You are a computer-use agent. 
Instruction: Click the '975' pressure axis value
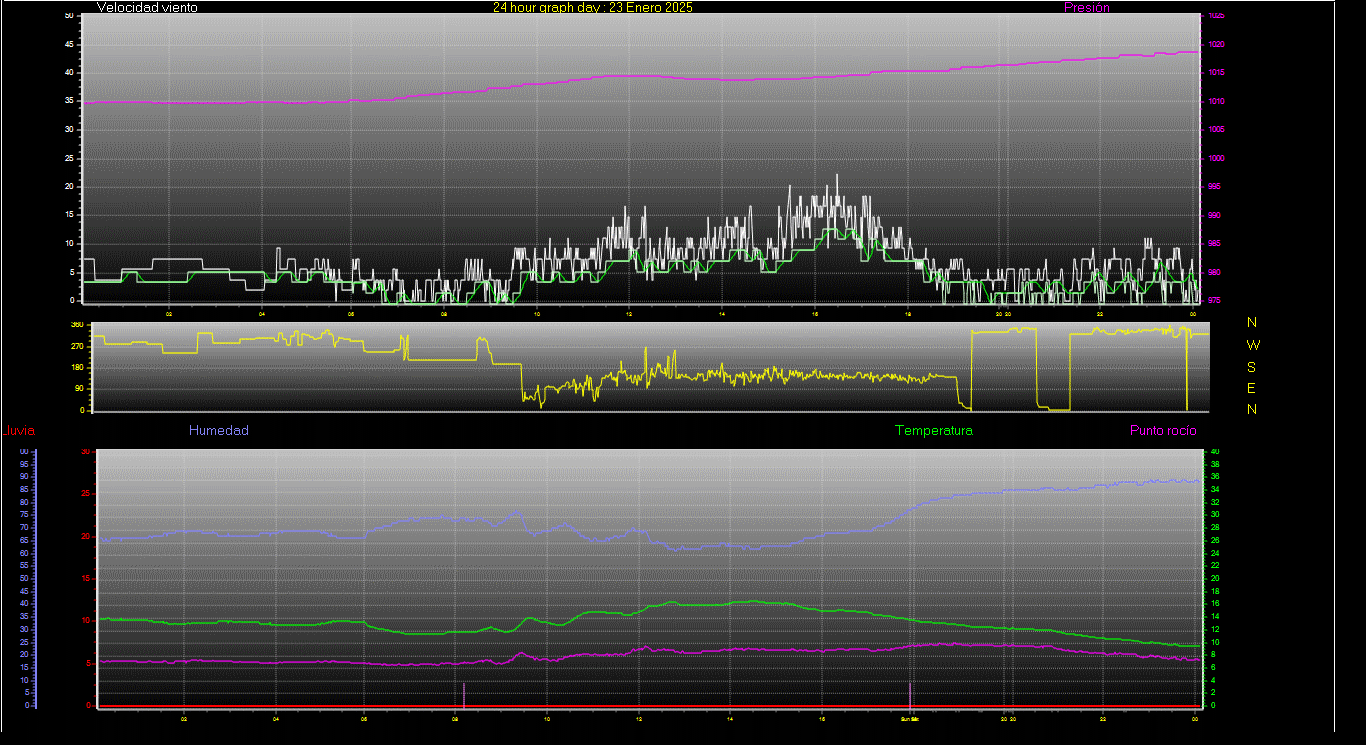[1213, 300]
